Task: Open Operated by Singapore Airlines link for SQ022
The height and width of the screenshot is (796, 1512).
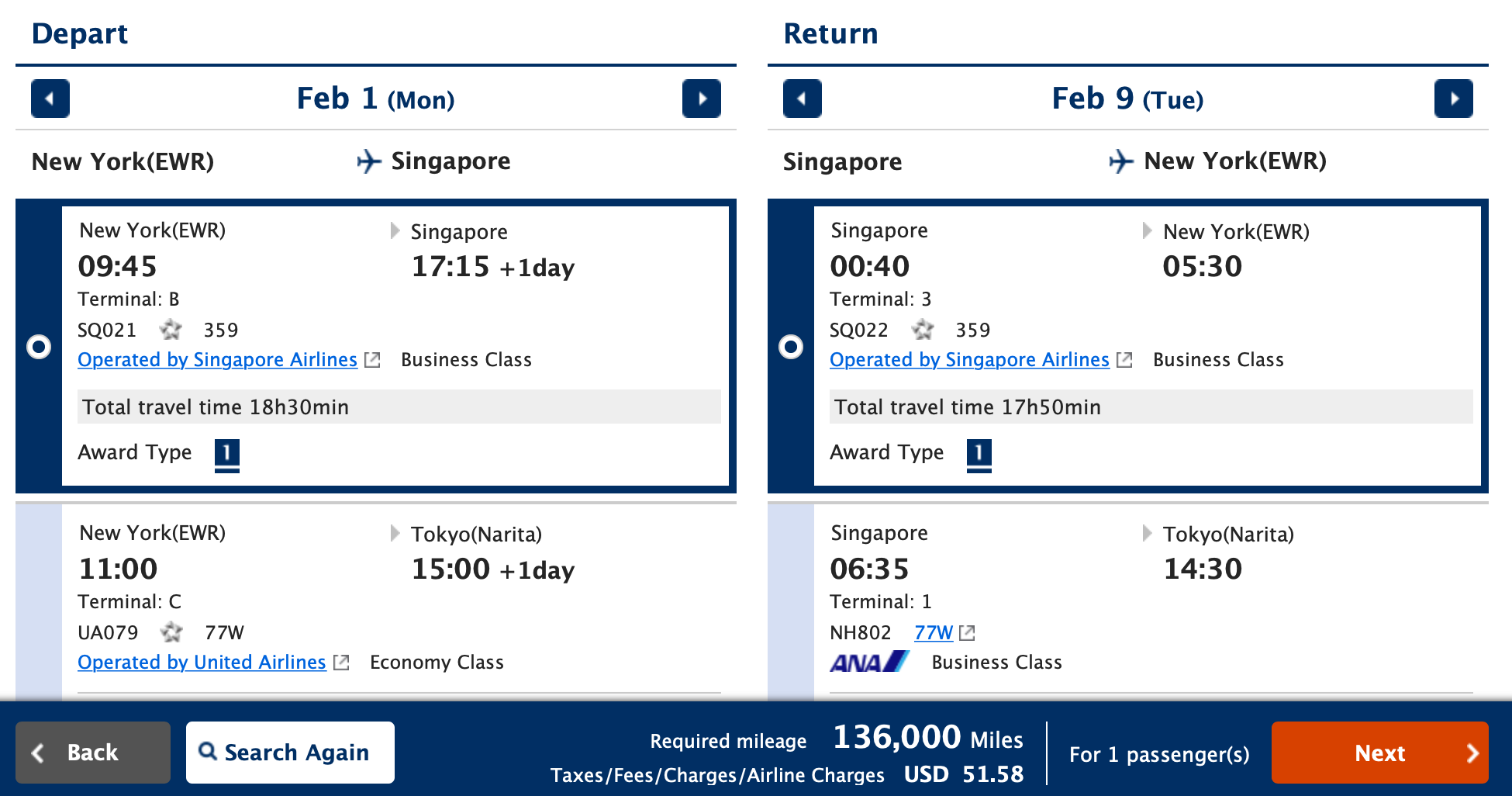Action: point(970,360)
